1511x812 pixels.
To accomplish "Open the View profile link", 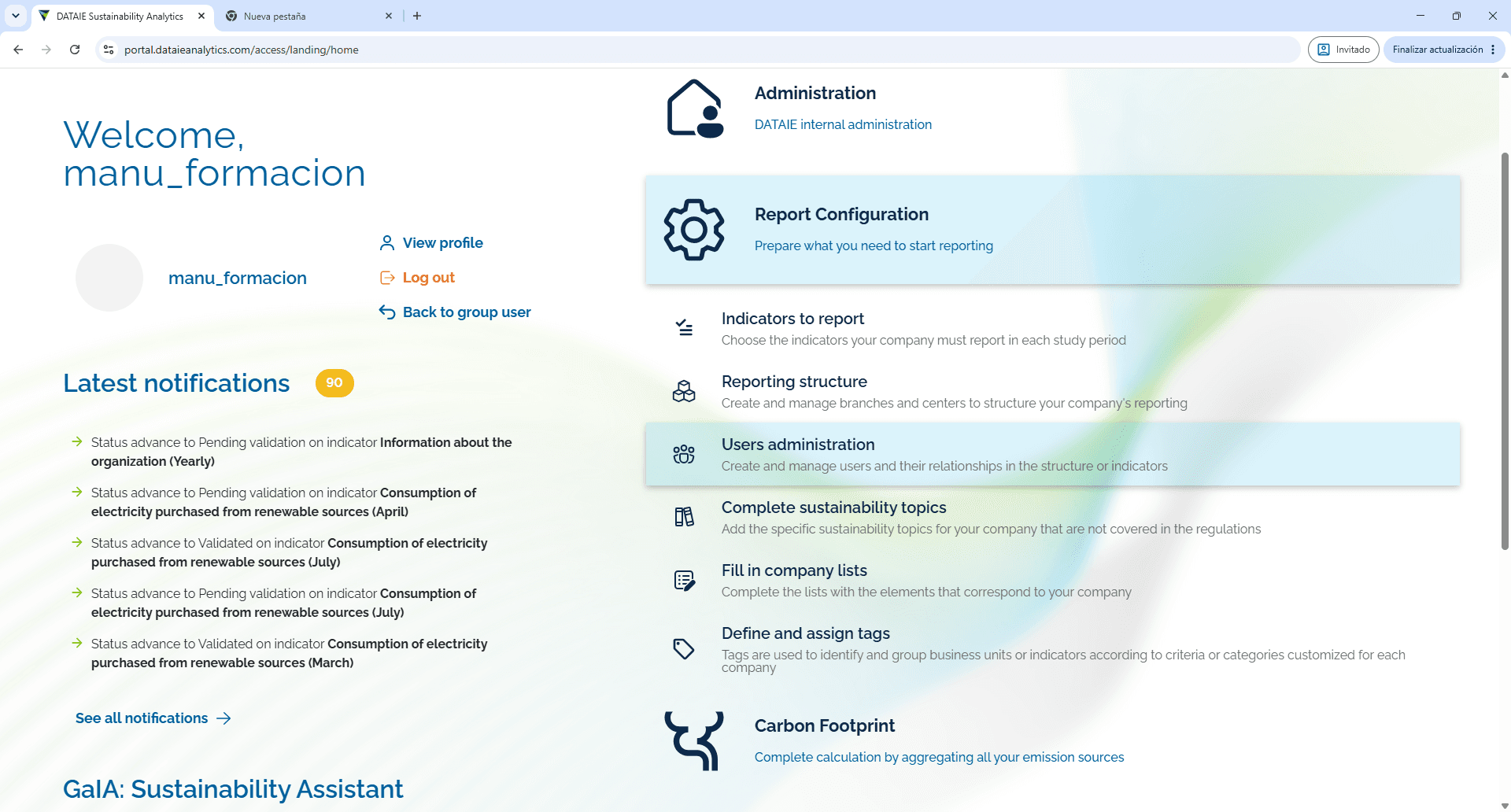I will [443, 243].
